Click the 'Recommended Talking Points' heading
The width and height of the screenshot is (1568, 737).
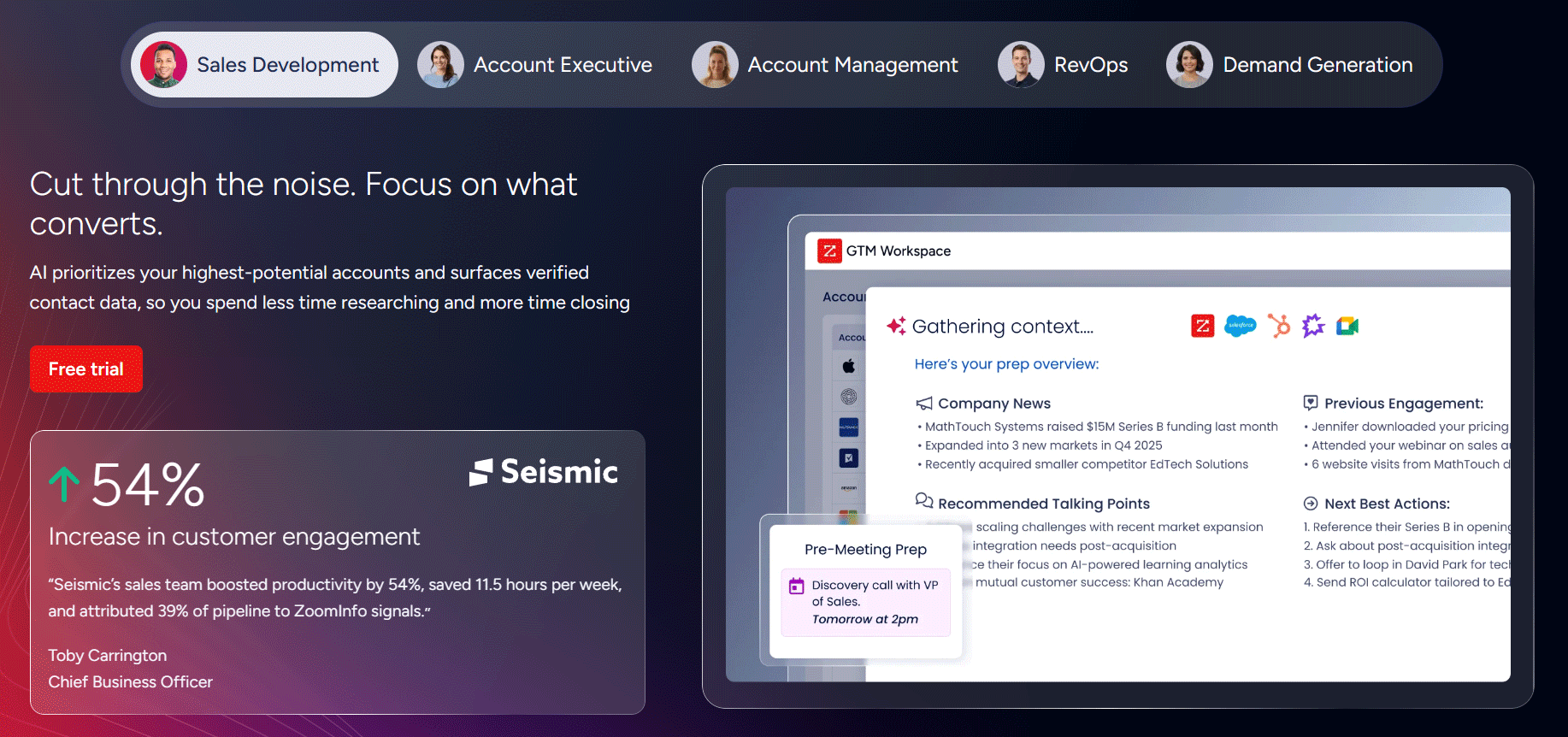(1044, 504)
